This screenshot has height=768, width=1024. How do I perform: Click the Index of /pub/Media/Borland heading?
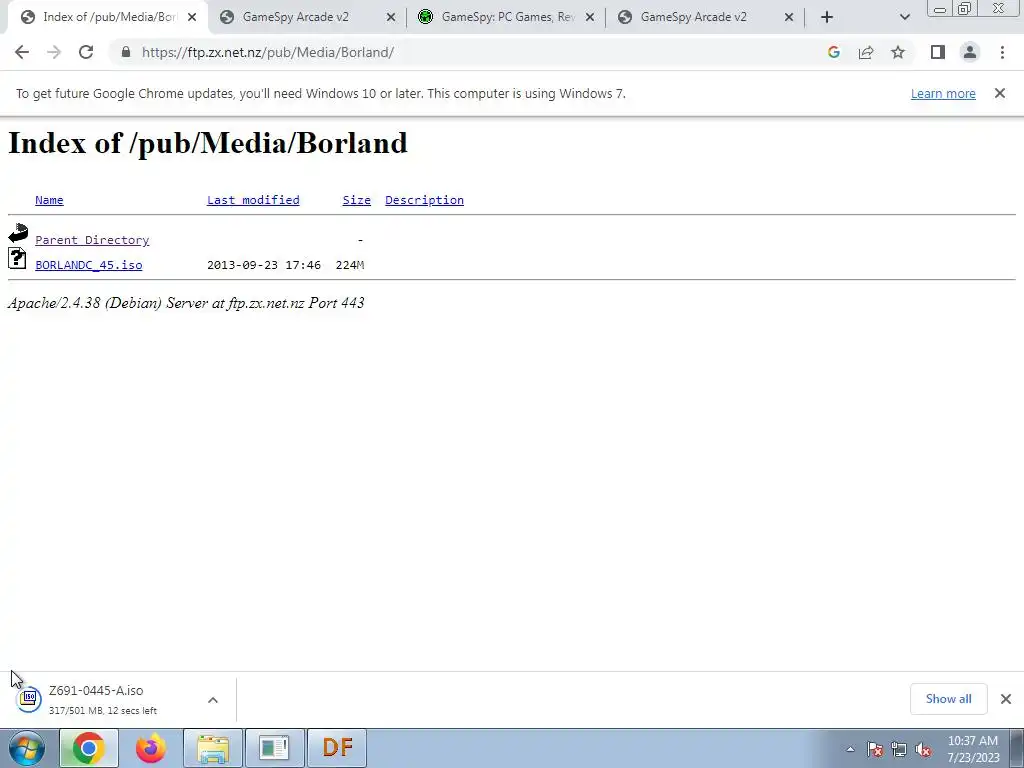pyautogui.click(x=208, y=143)
